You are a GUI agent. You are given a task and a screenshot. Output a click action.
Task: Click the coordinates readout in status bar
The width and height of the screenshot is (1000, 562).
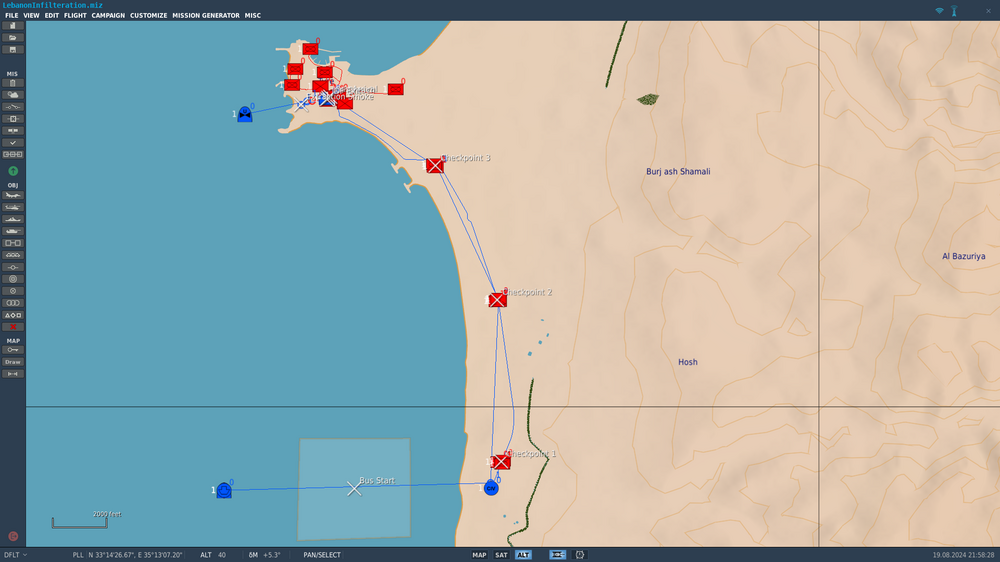point(135,555)
